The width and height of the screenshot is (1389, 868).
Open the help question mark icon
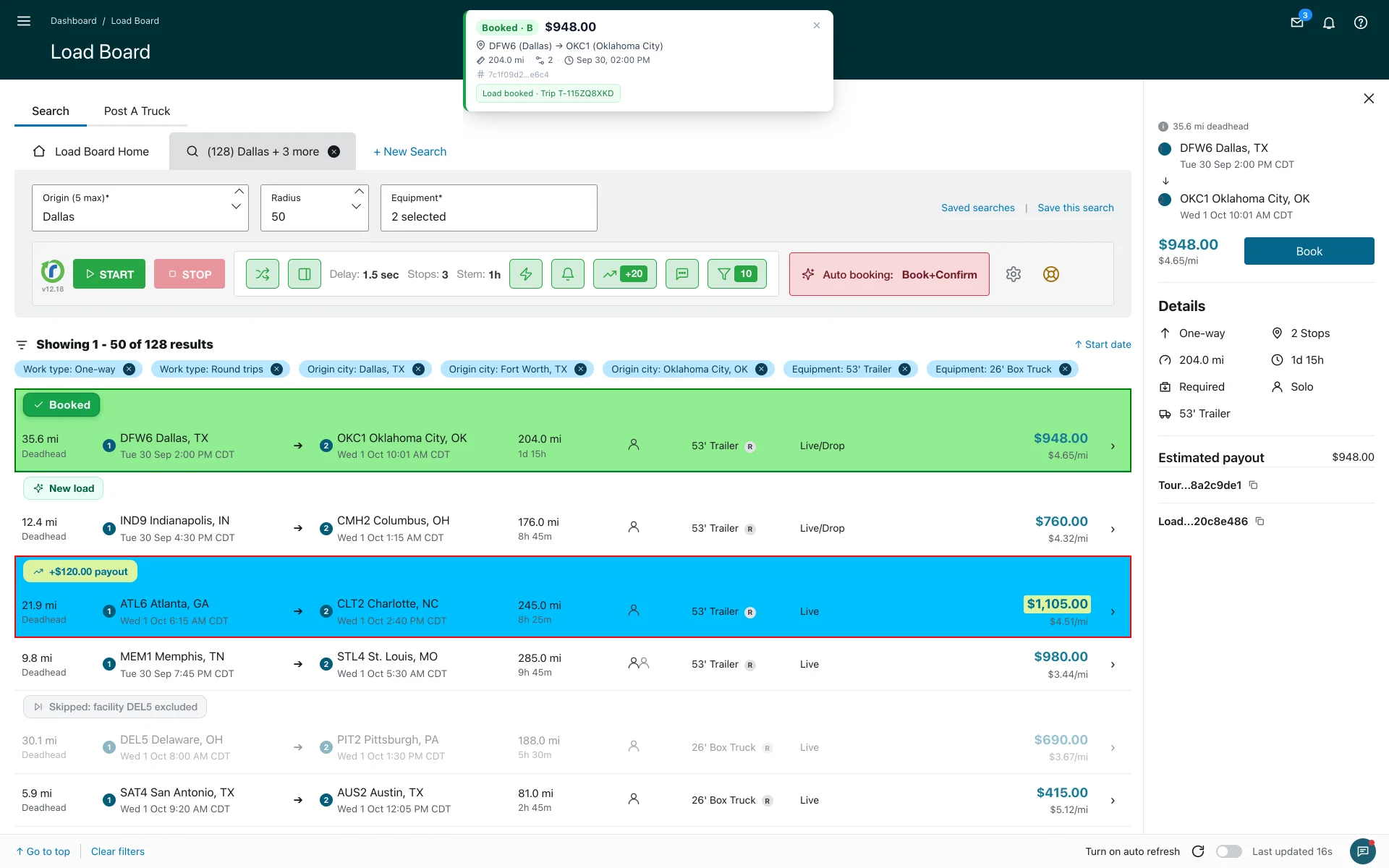point(1361,22)
